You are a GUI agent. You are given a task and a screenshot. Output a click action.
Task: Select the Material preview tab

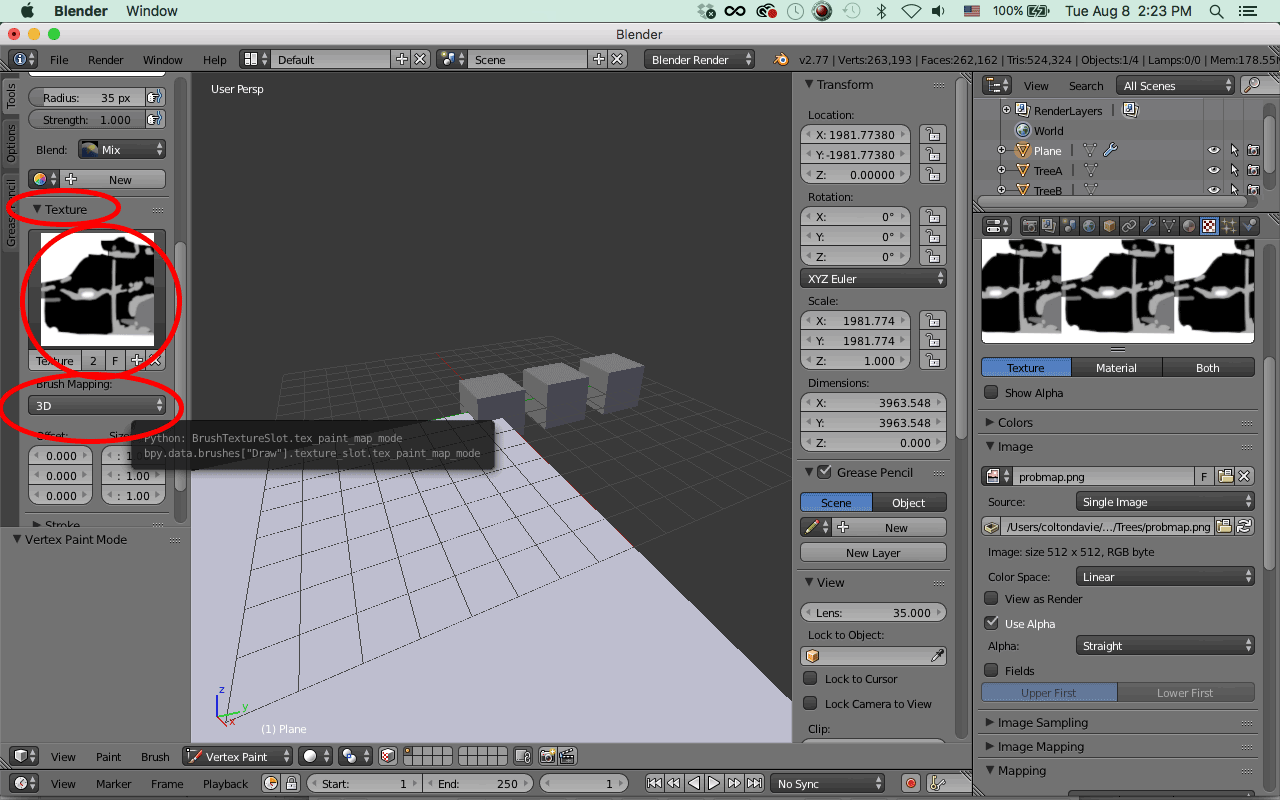pyautogui.click(x=1116, y=367)
